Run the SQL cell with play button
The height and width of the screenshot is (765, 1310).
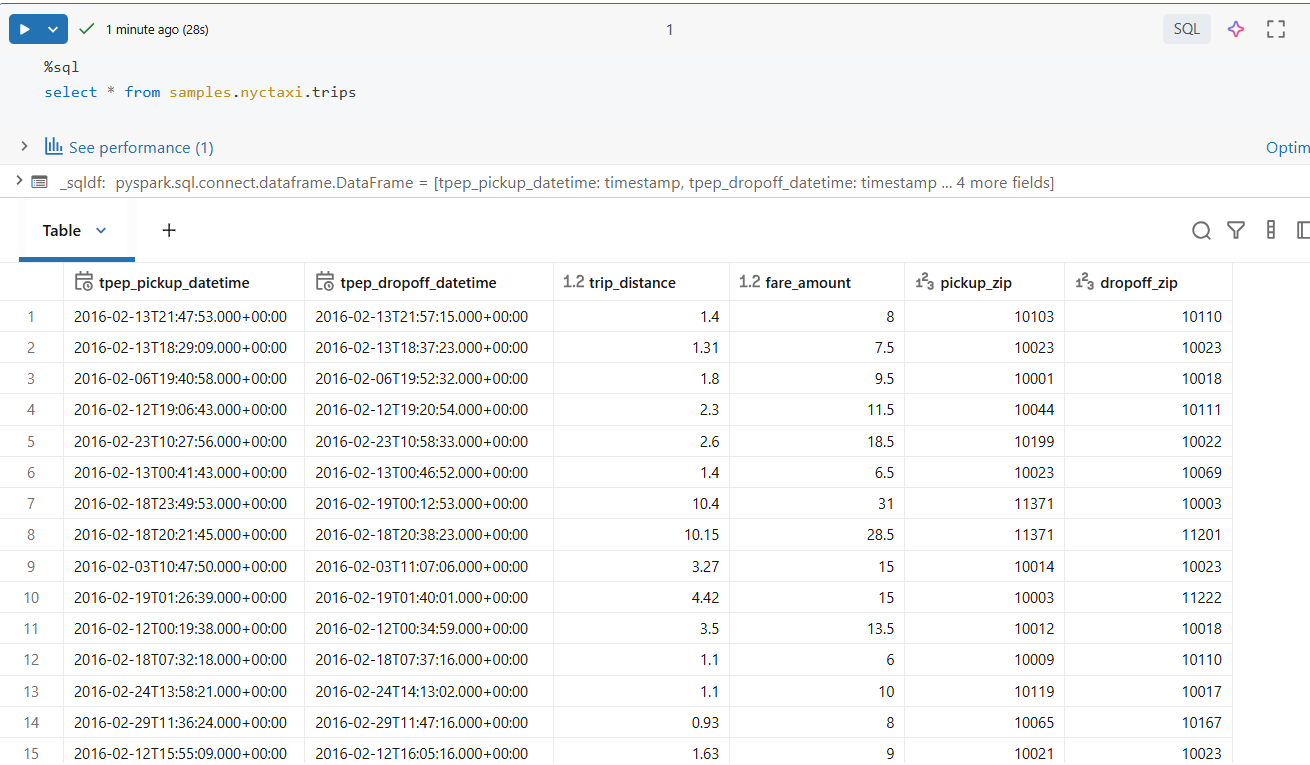tap(25, 30)
